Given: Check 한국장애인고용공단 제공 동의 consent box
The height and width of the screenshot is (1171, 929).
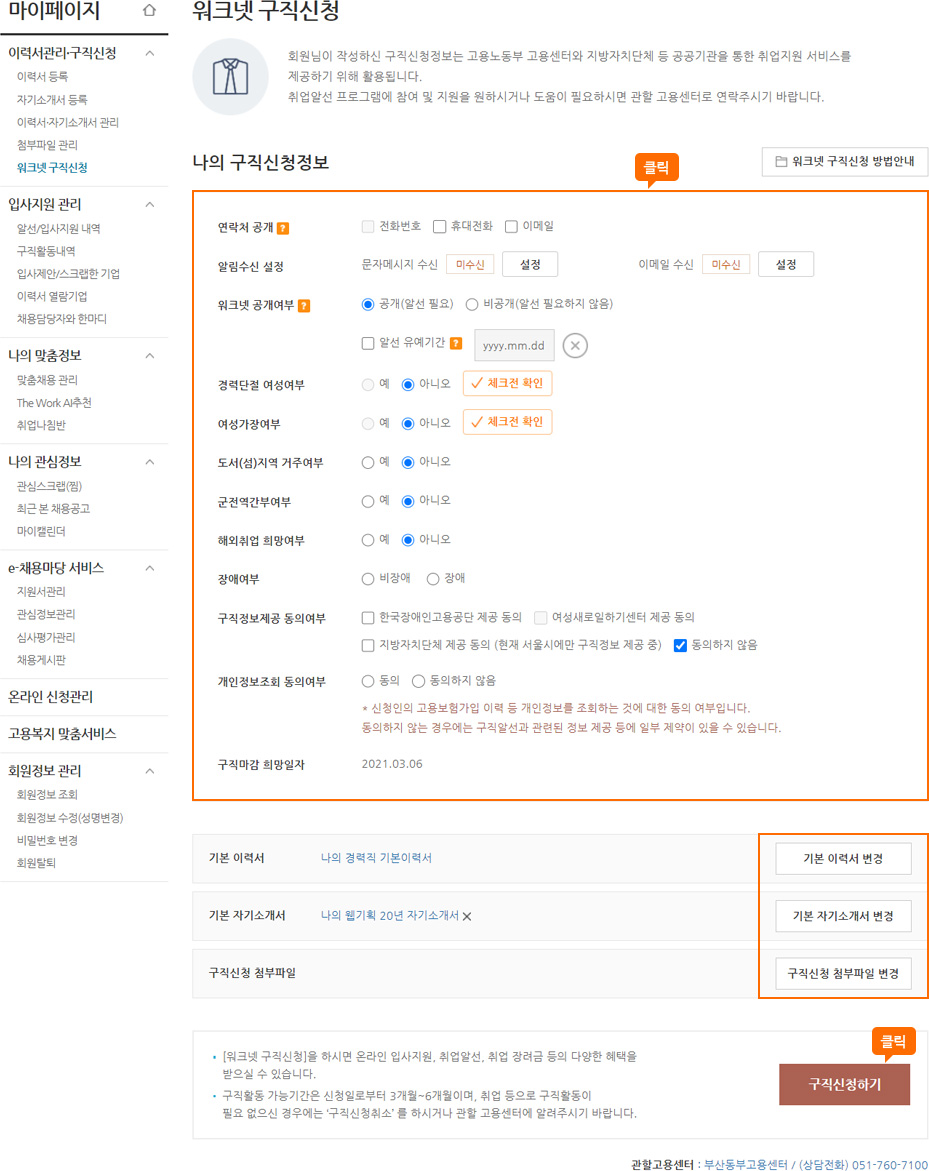Looking at the screenshot, I should tap(367, 616).
